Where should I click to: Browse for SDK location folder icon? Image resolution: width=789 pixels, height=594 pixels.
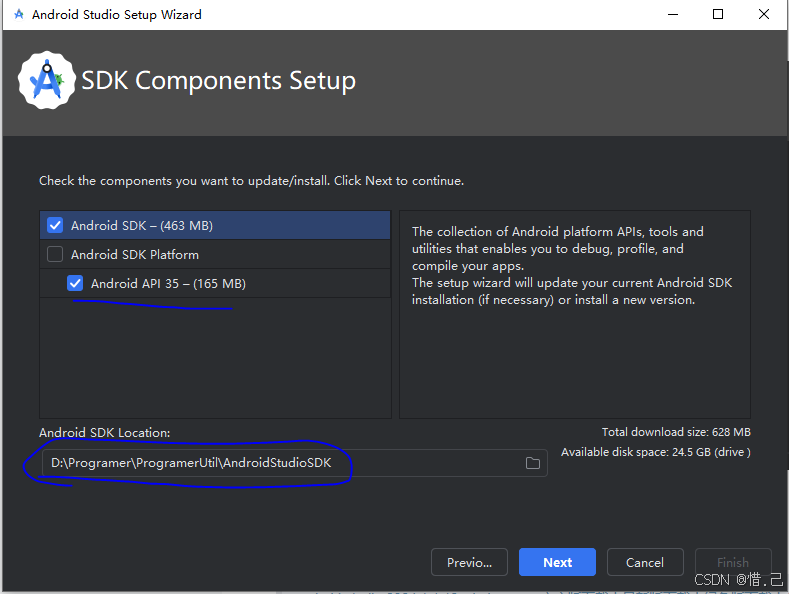pyautogui.click(x=532, y=463)
